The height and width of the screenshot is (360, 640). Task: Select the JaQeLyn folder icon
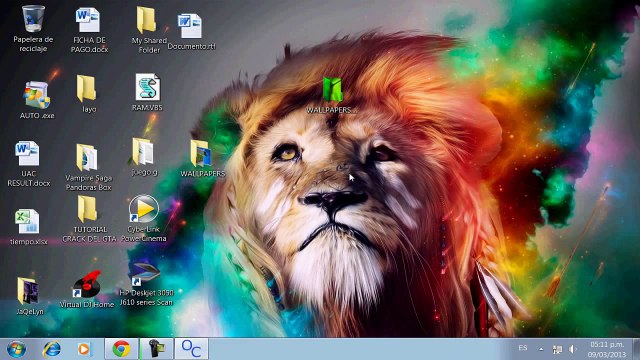(x=28, y=291)
